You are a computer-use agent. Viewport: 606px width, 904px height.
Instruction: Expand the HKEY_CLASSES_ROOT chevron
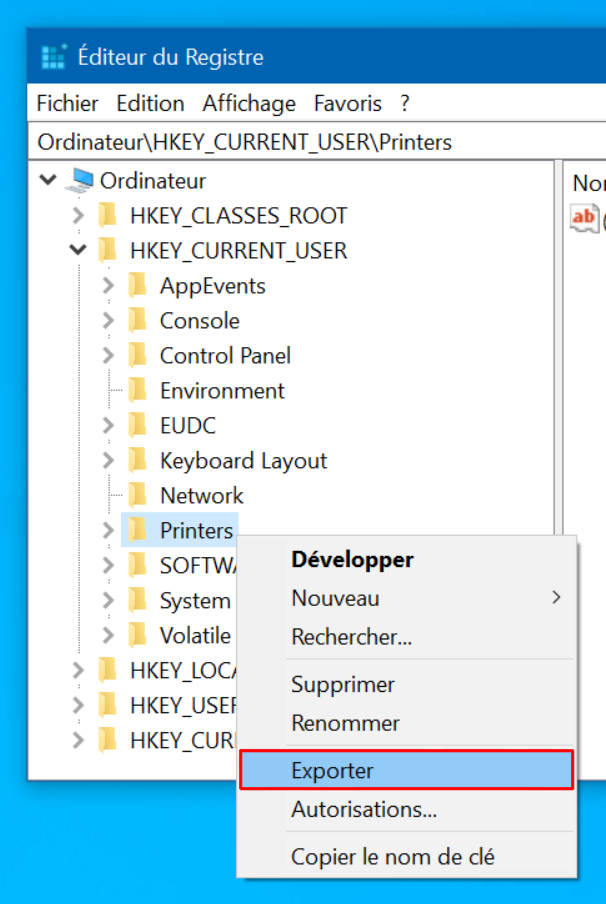click(x=78, y=216)
